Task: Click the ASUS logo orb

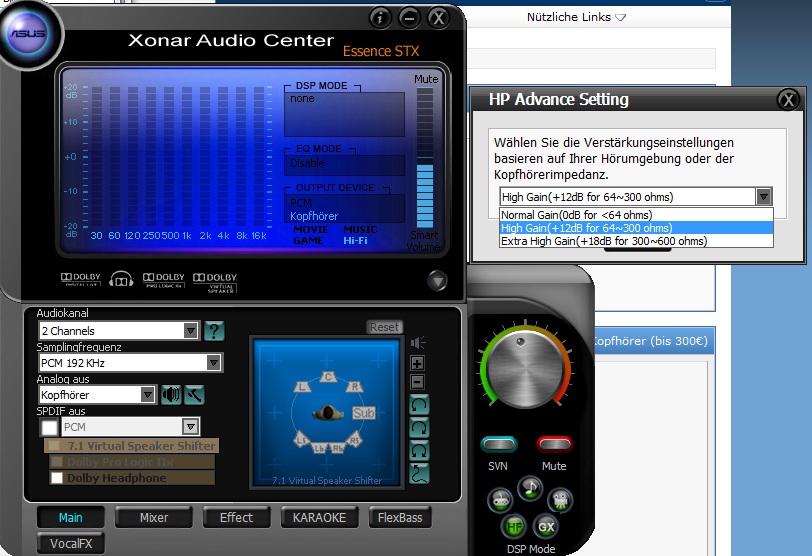Action: point(28,34)
